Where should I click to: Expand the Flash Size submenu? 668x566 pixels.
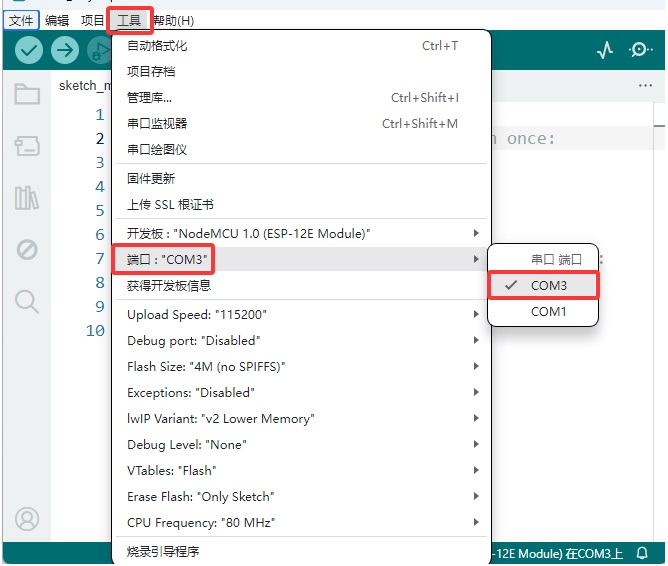tap(302, 366)
